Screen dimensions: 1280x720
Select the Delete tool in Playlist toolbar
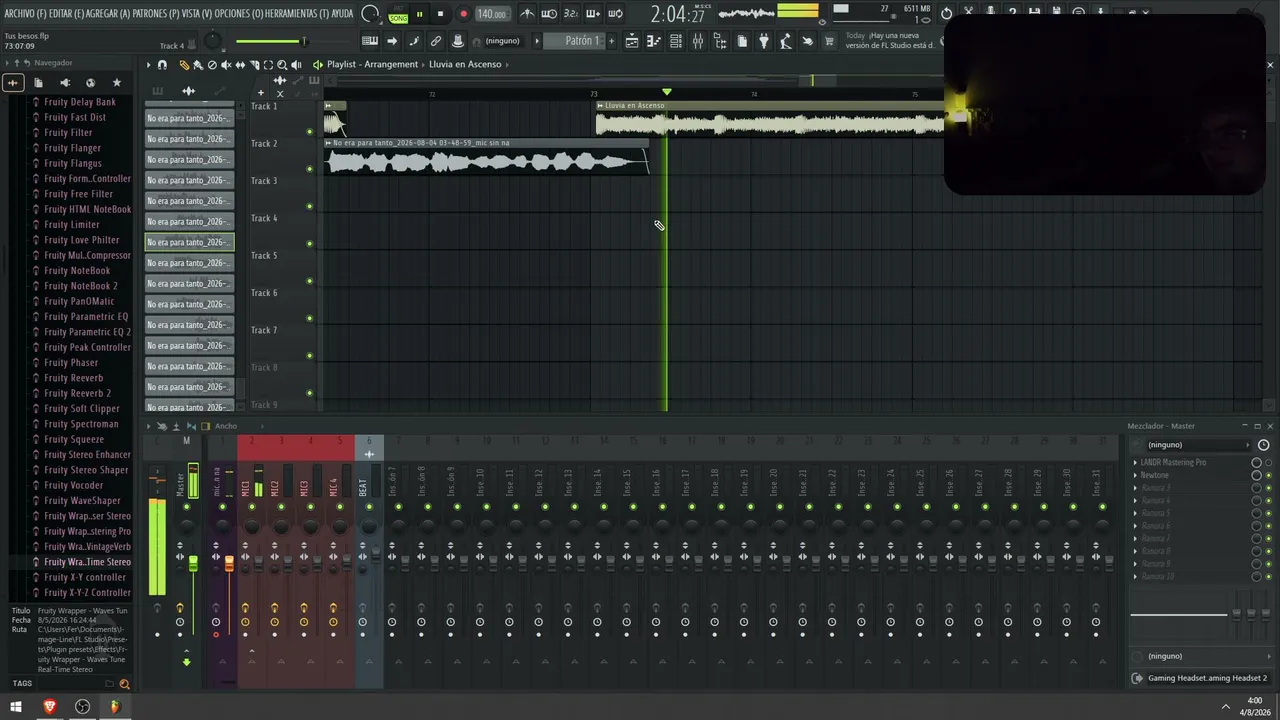coord(212,65)
